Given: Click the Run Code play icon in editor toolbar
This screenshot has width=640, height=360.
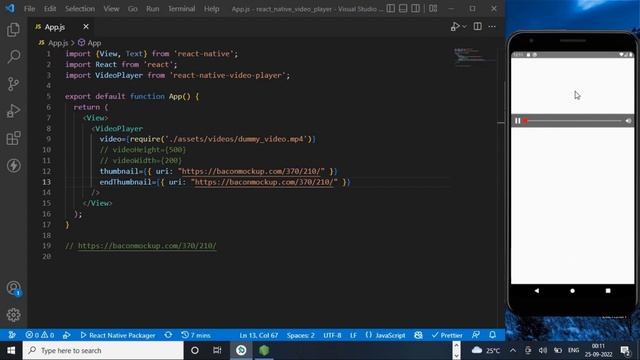Looking at the screenshot, I should click(455, 27).
